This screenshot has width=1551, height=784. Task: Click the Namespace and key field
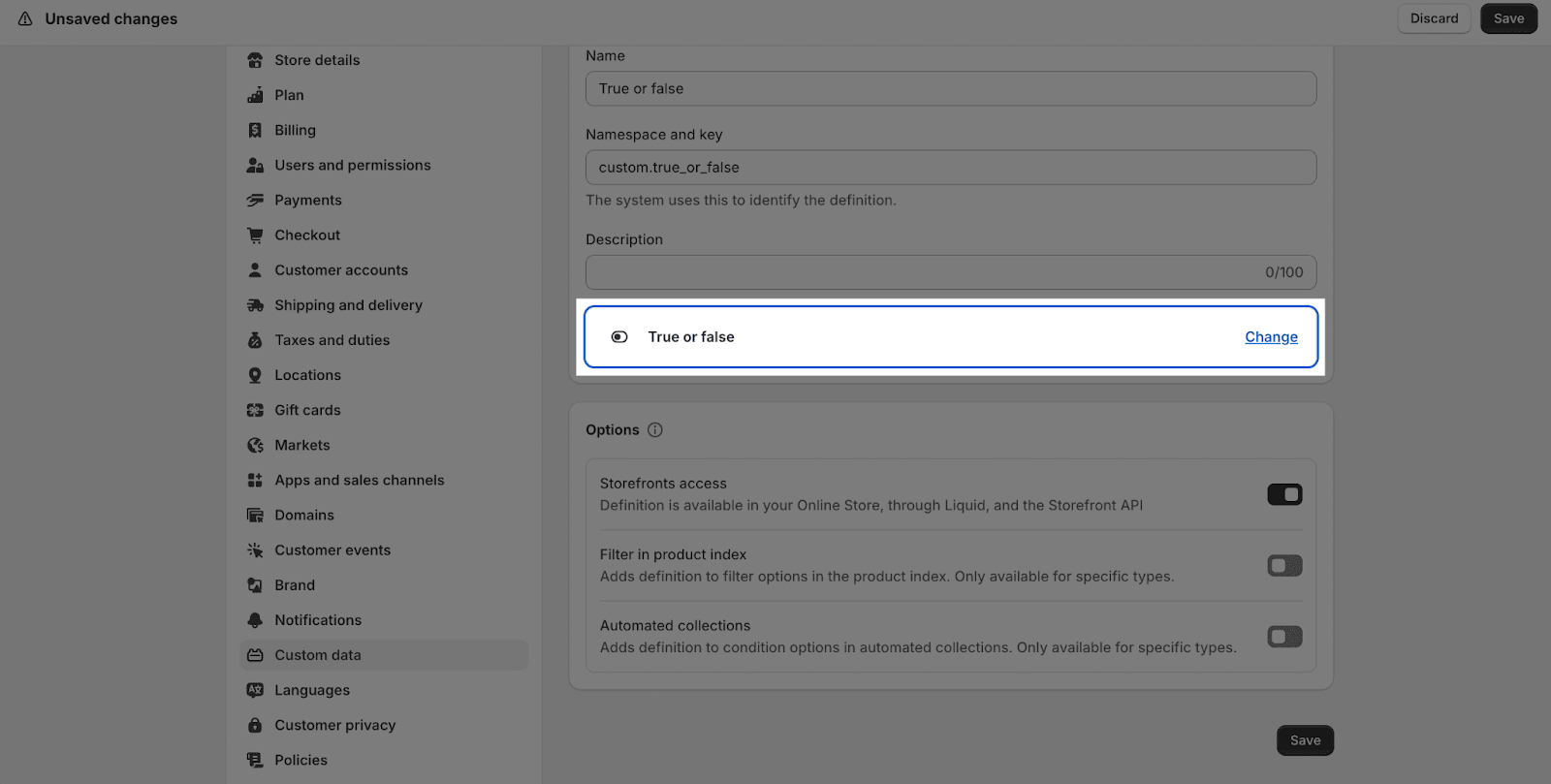(951, 167)
